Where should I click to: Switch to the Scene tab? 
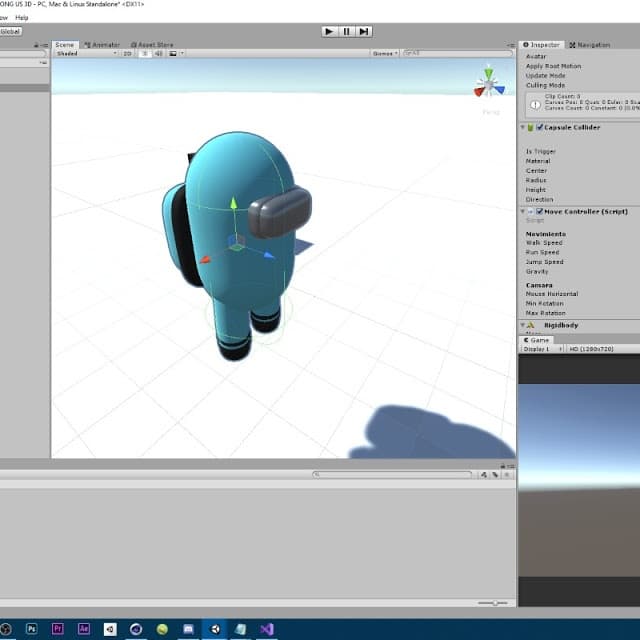click(64, 44)
